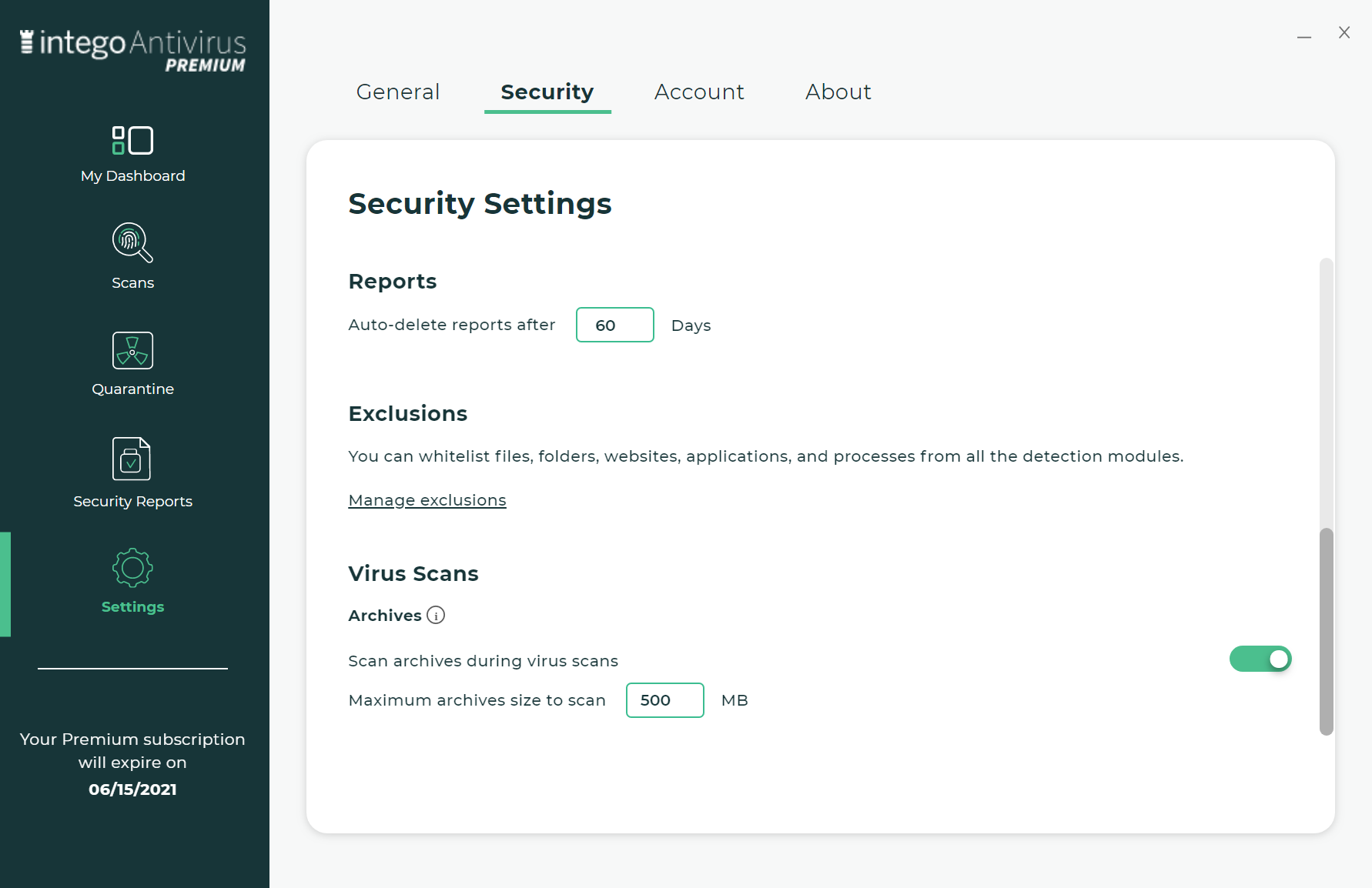
Task: Open Security Reports clipboard icon
Action: pyautogui.click(x=132, y=459)
